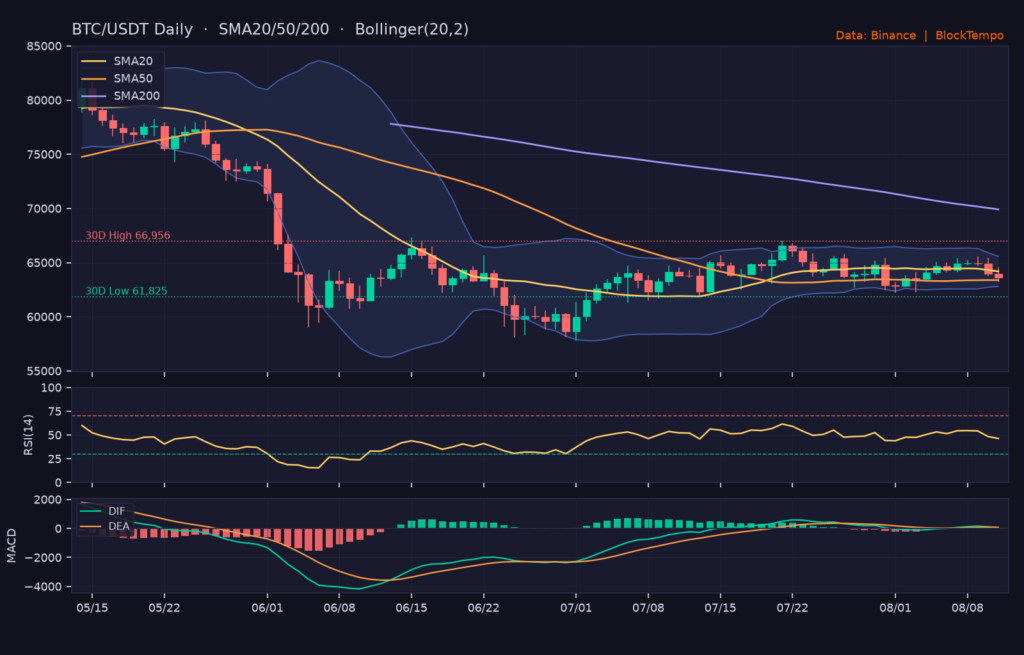Click the 65000 price axis label
This screenshot has height=655, width=1024.
(x=44, y=263)
